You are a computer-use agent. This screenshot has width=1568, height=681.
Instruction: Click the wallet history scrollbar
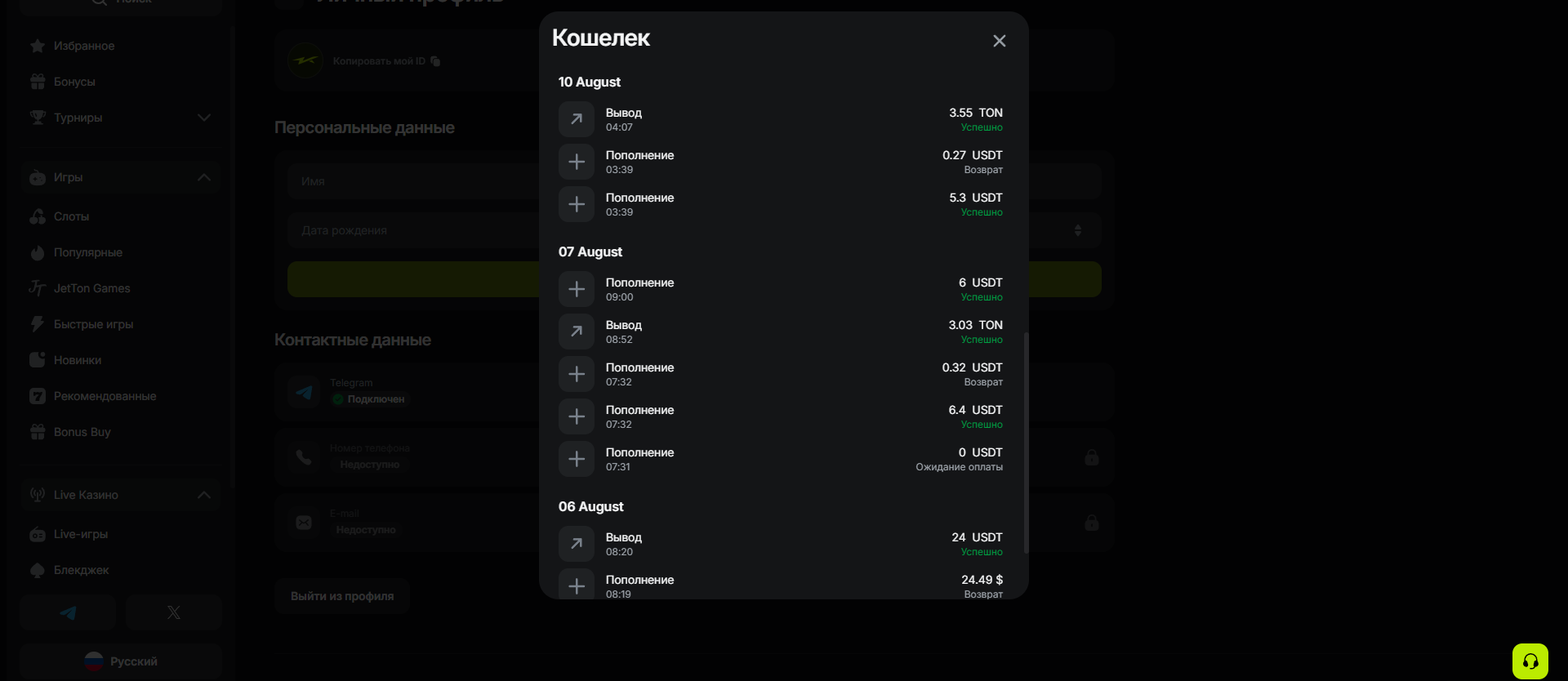tap(1026, 441)
